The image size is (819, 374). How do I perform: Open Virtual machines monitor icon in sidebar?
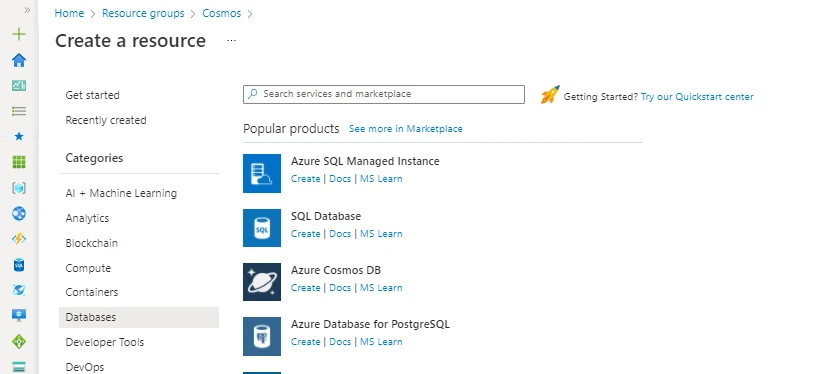19,315
